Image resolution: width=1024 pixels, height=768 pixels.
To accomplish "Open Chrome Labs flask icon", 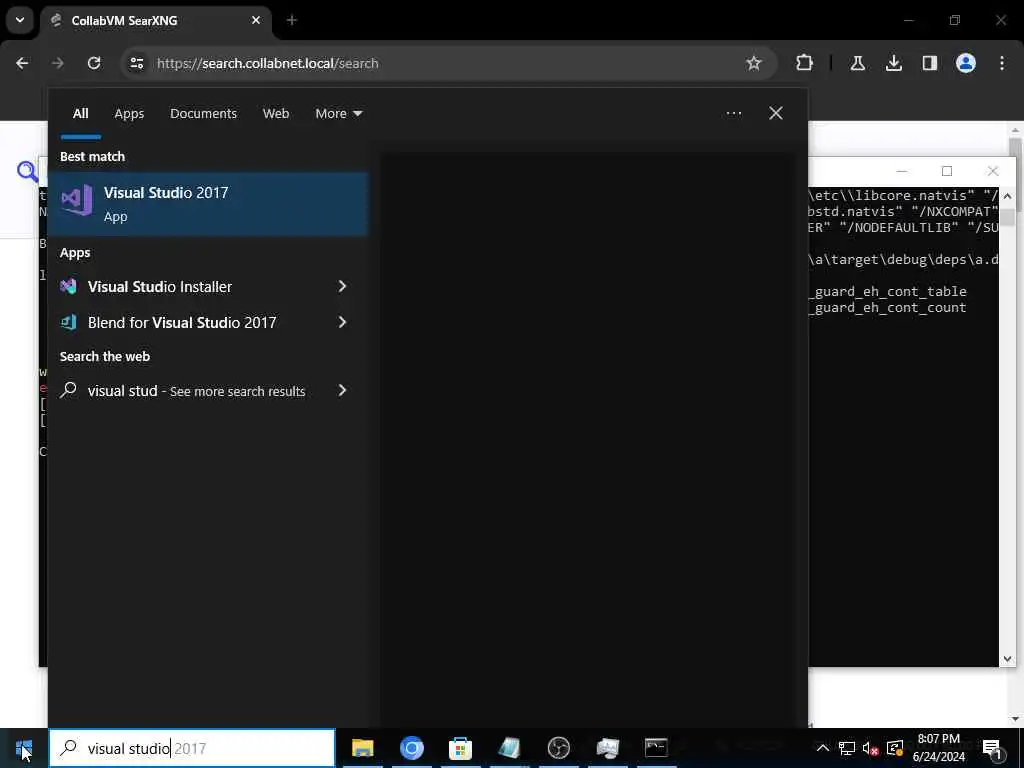I will 857,63.
